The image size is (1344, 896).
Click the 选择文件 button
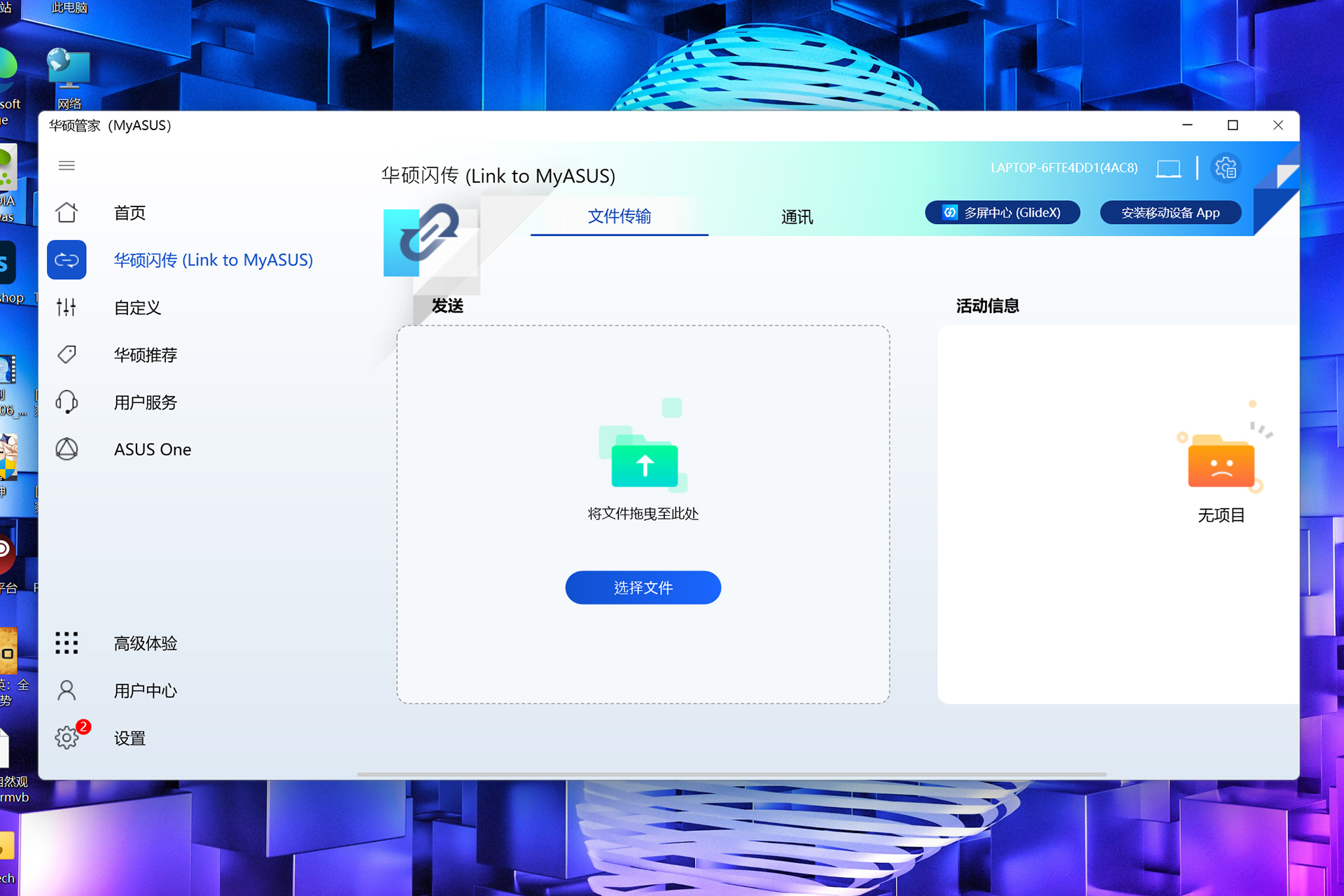coord(643,587)
